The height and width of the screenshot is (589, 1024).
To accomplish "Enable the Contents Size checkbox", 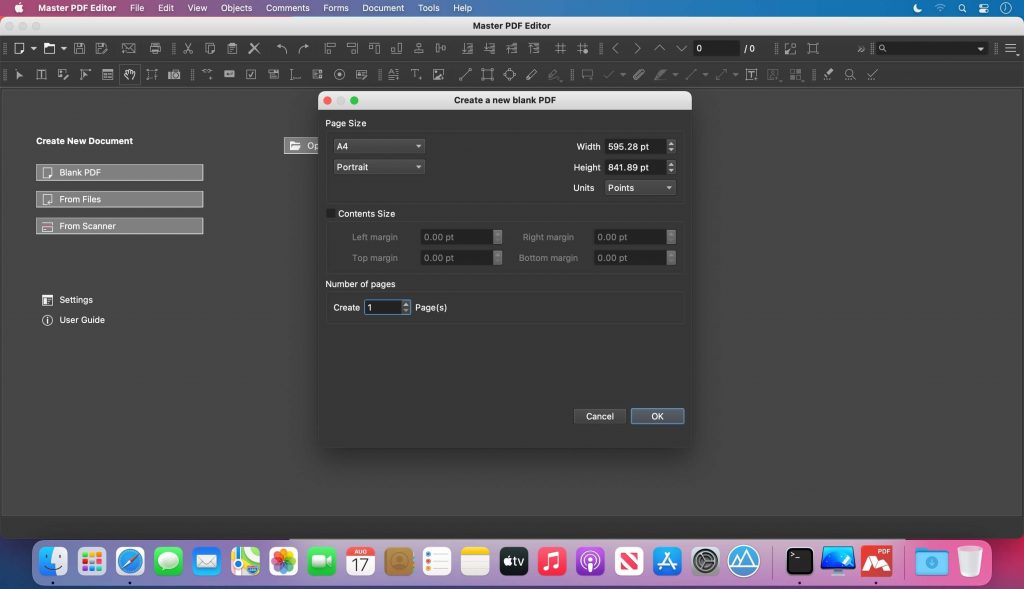I will [331, 213].
